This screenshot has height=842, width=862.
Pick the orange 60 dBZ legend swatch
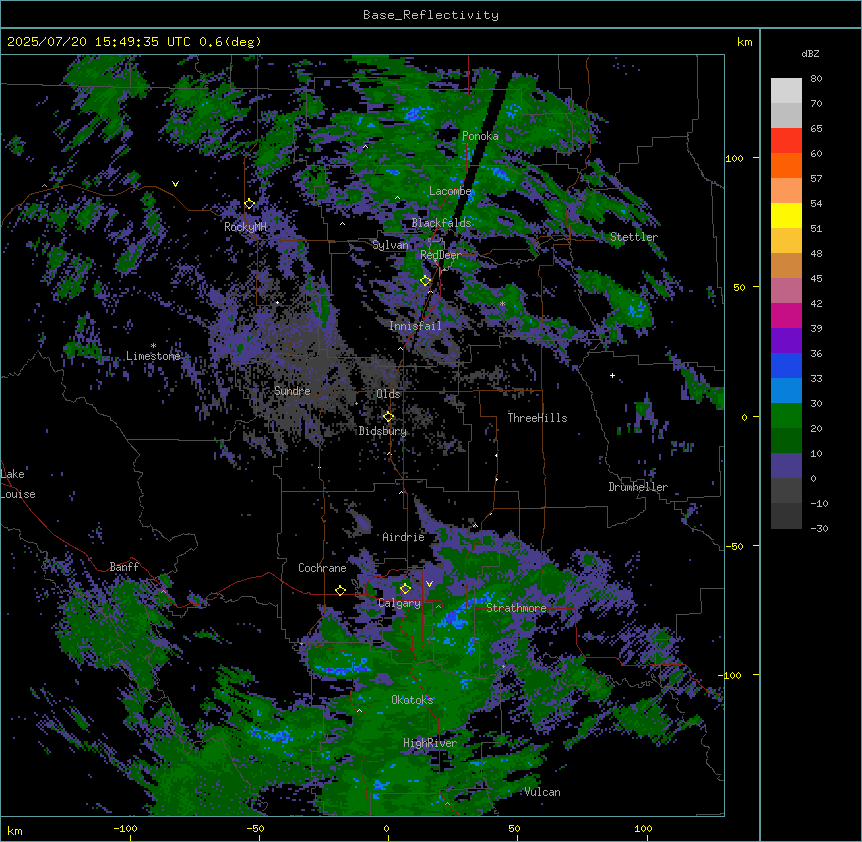(x=786, y=165)
